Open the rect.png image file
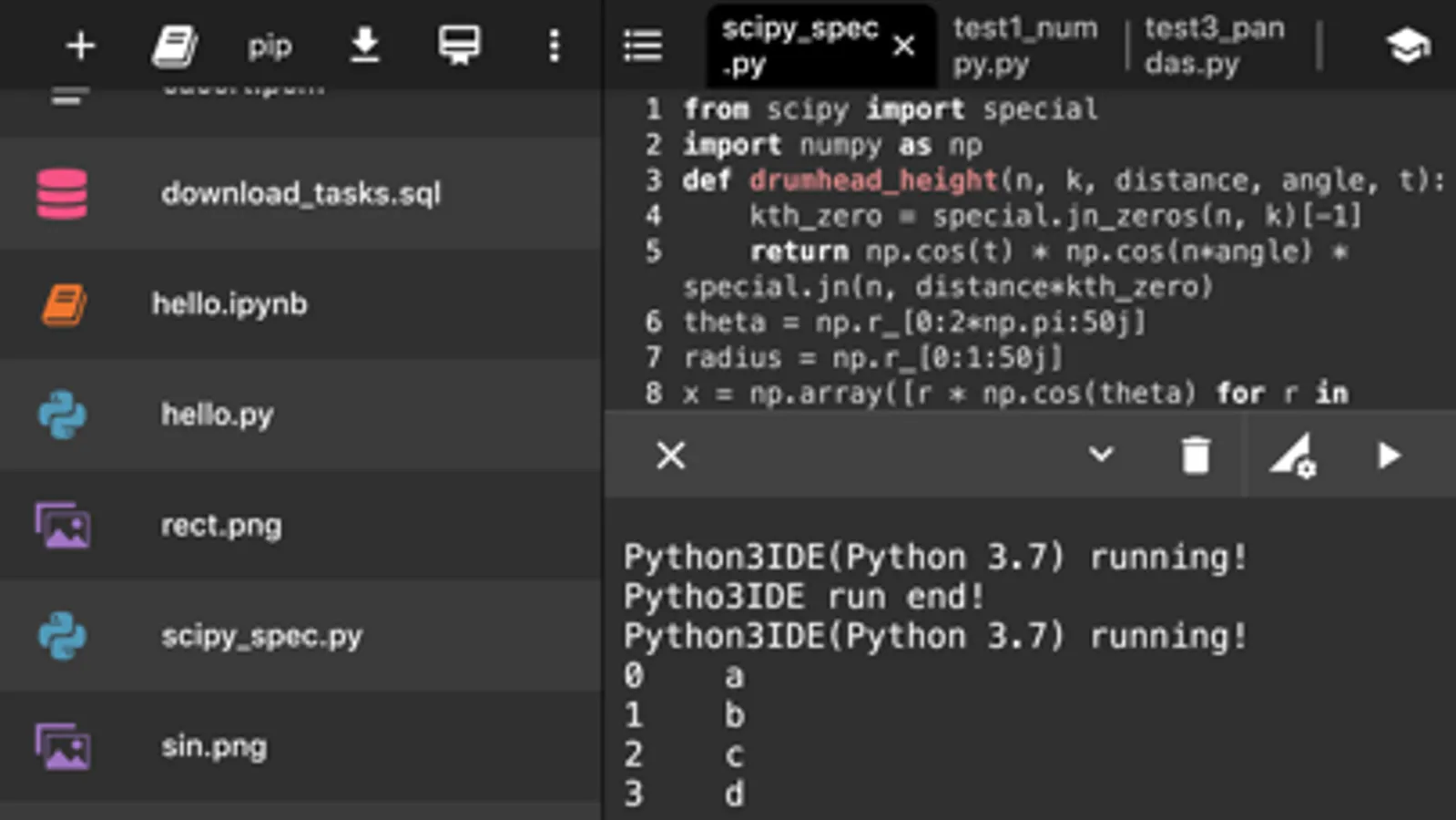This screenshot has width=1456, height=820. pyautogui.click(x=221, y=526)
